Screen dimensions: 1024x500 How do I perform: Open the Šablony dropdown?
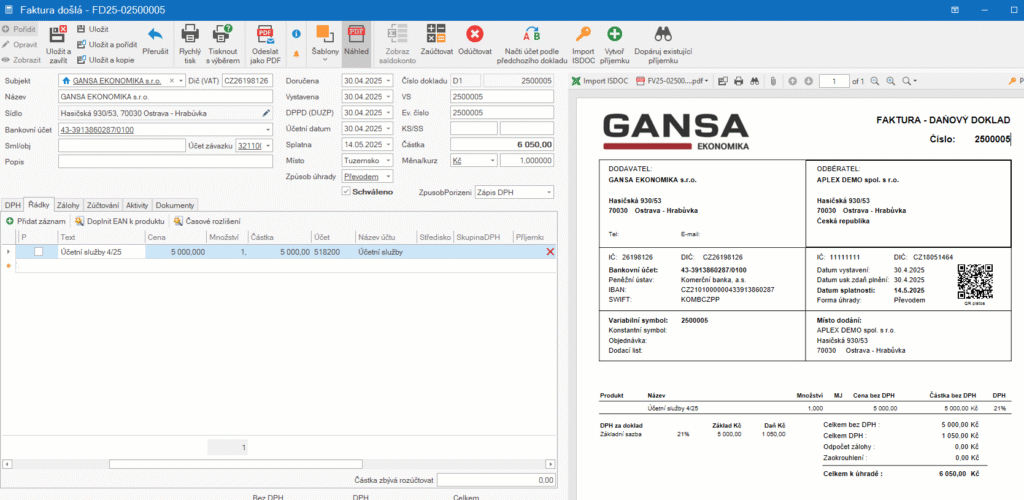(325, 42)
